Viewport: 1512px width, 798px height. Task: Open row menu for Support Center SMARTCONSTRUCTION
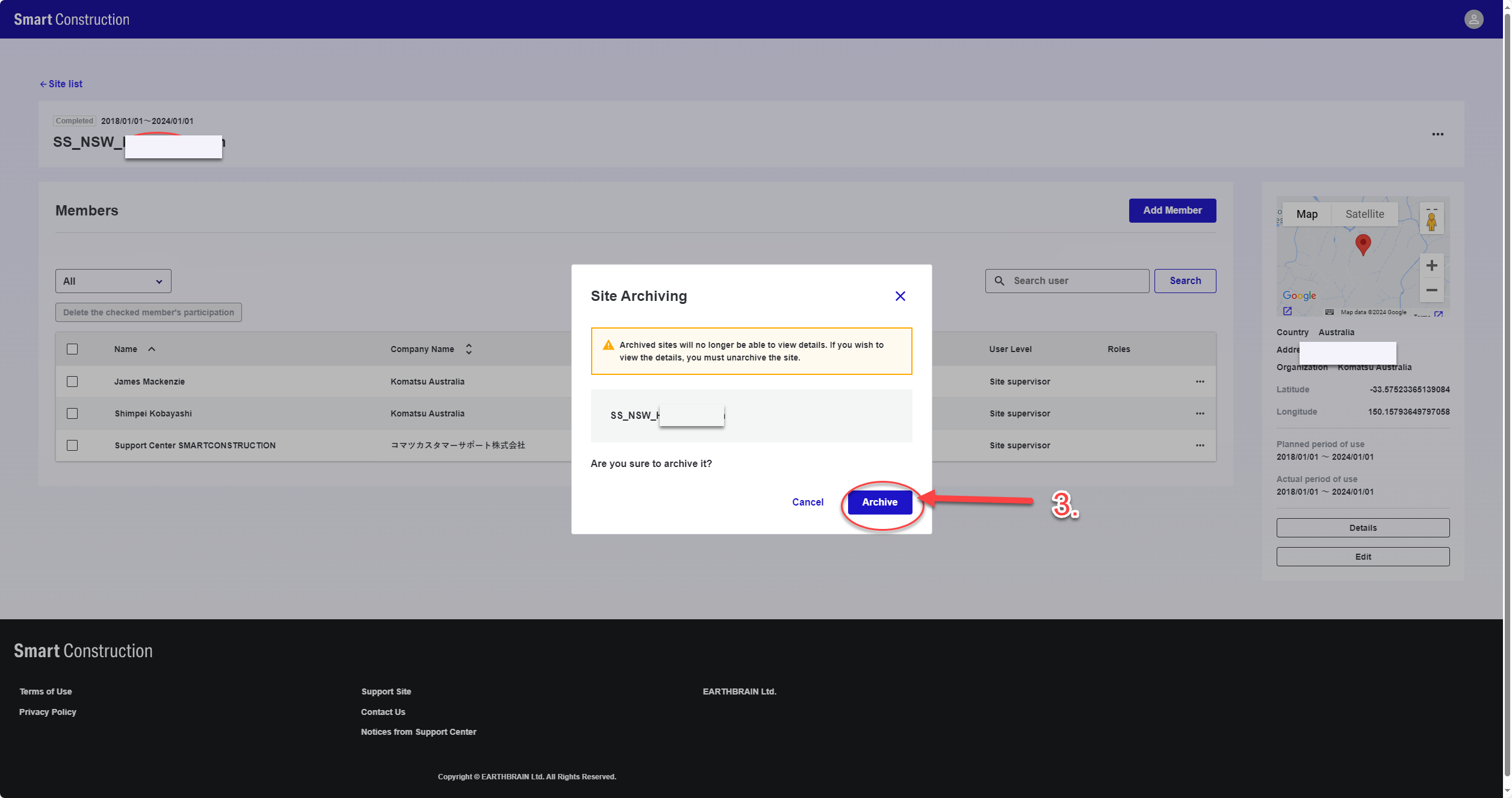1200,445
